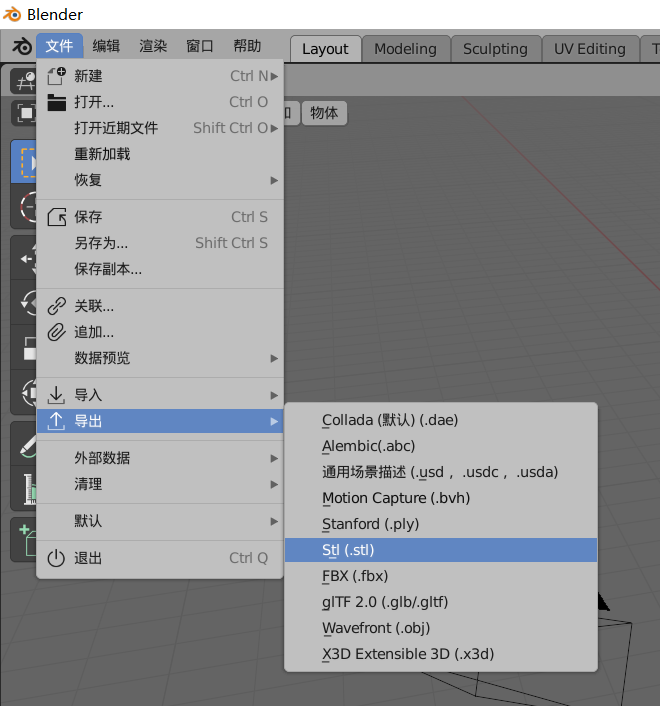Export as 通用场景描述 (.usd)
This screenshot has height=706, width=660.
click(441, 472)
